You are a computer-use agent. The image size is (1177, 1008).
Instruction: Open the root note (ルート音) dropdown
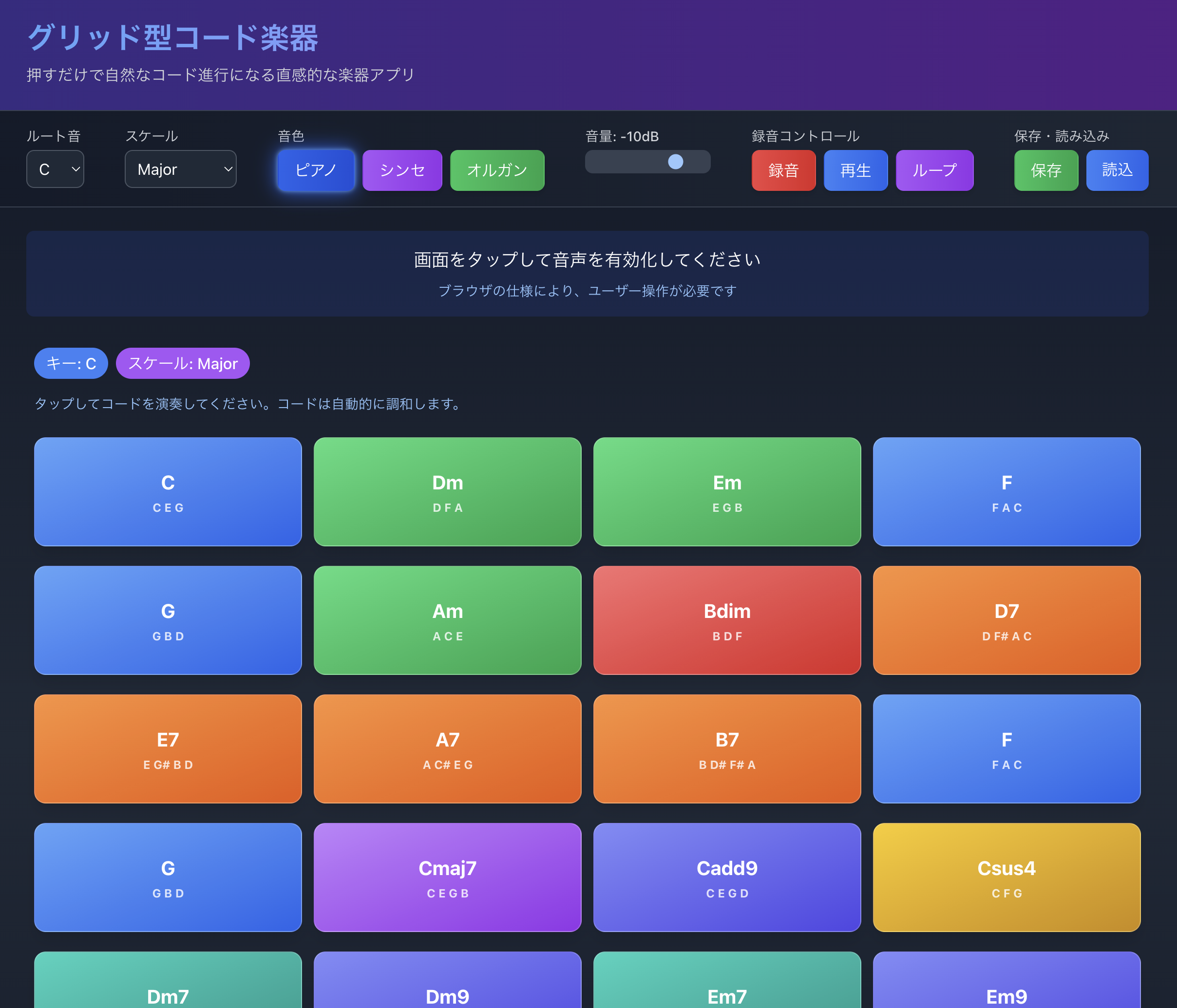point(55,169)
